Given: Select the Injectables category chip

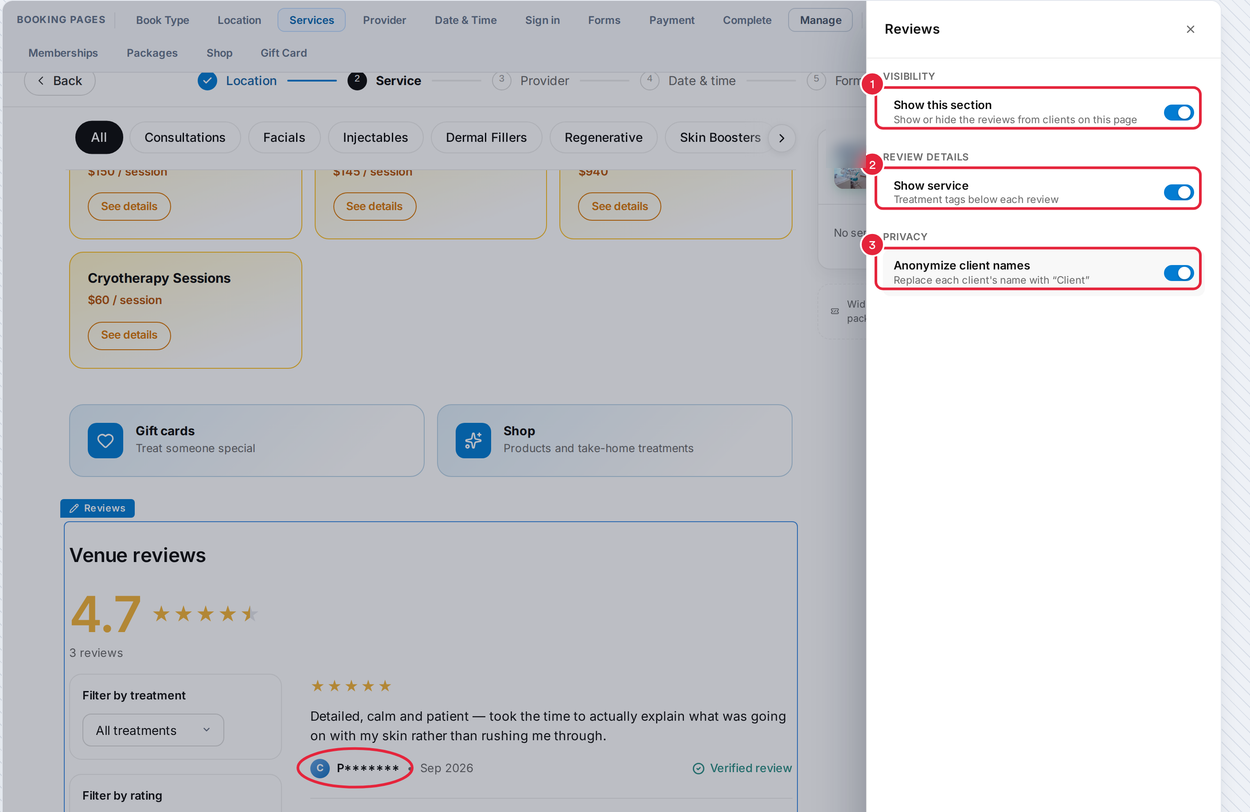Looking at the screenshot, I should point(375,137).
